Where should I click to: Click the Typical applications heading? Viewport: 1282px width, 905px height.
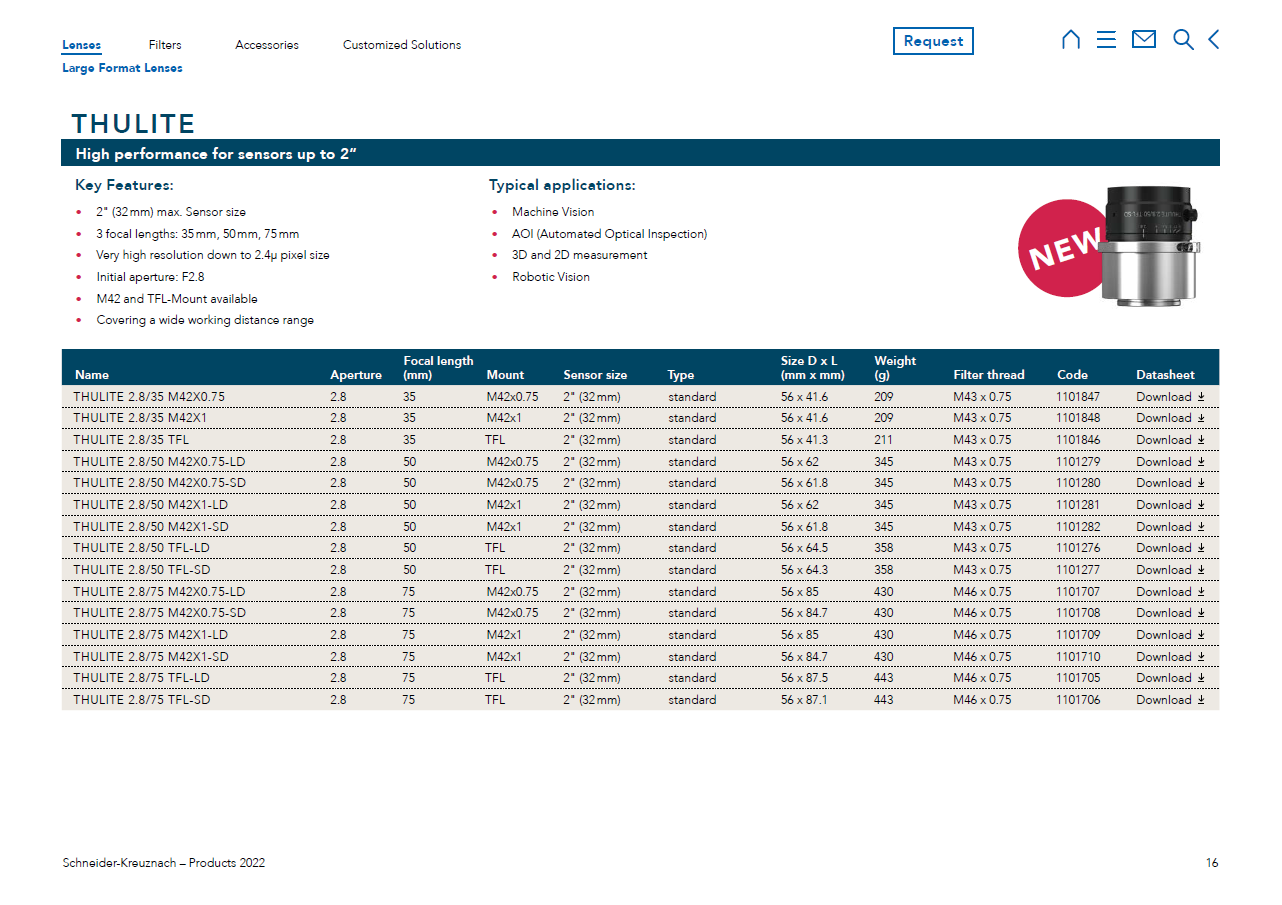coord(562,186)
